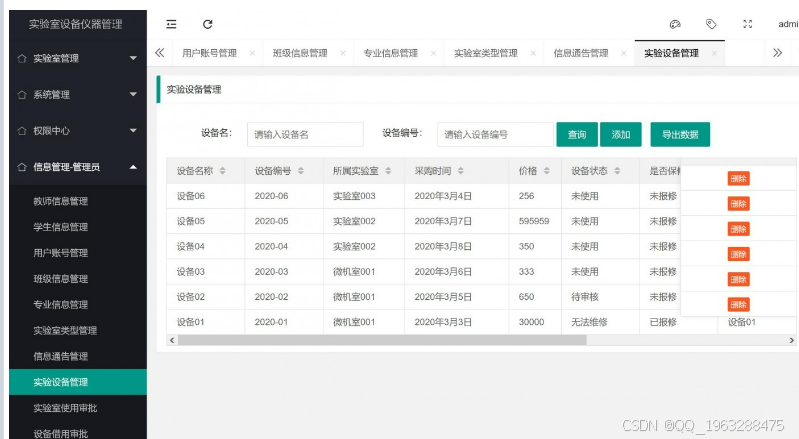Viewport: 799px width, 439px height.
Task: Click home icon beside 实验室管理
Action: tap(22, 59)
